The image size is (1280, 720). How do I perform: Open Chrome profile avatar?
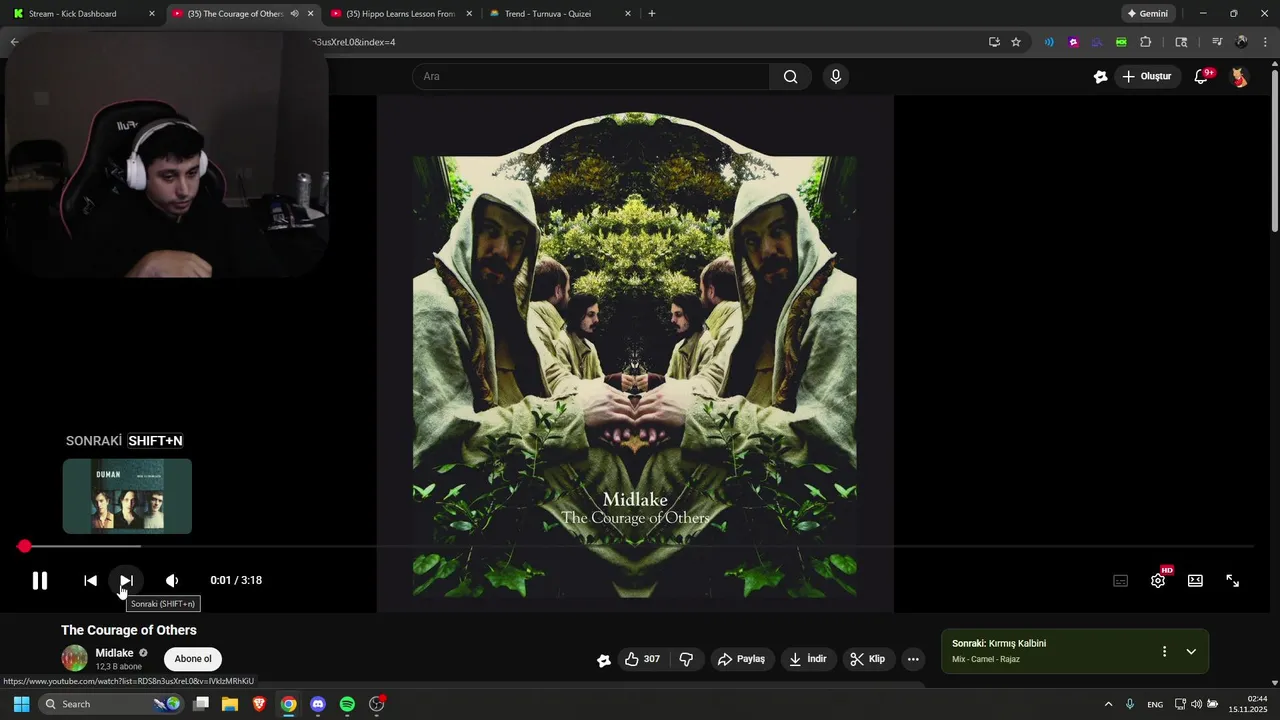coord(1241,42)
